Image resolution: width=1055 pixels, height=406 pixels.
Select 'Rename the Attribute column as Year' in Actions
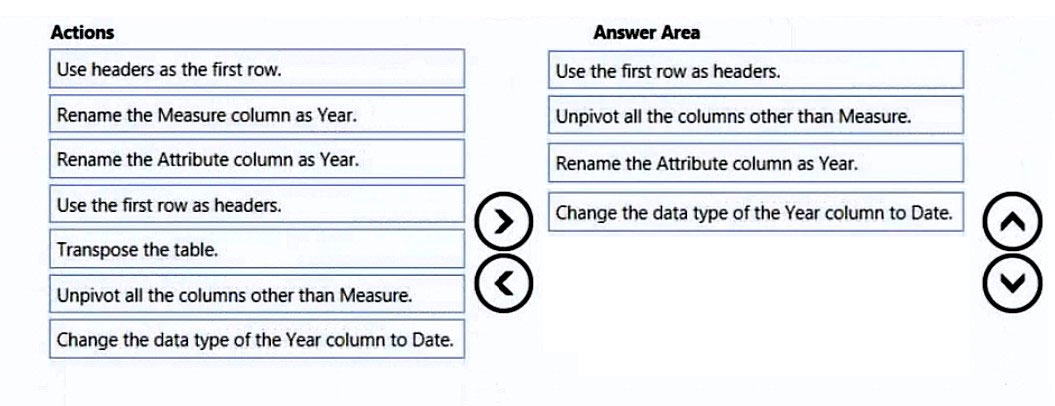tap(257, 159)
